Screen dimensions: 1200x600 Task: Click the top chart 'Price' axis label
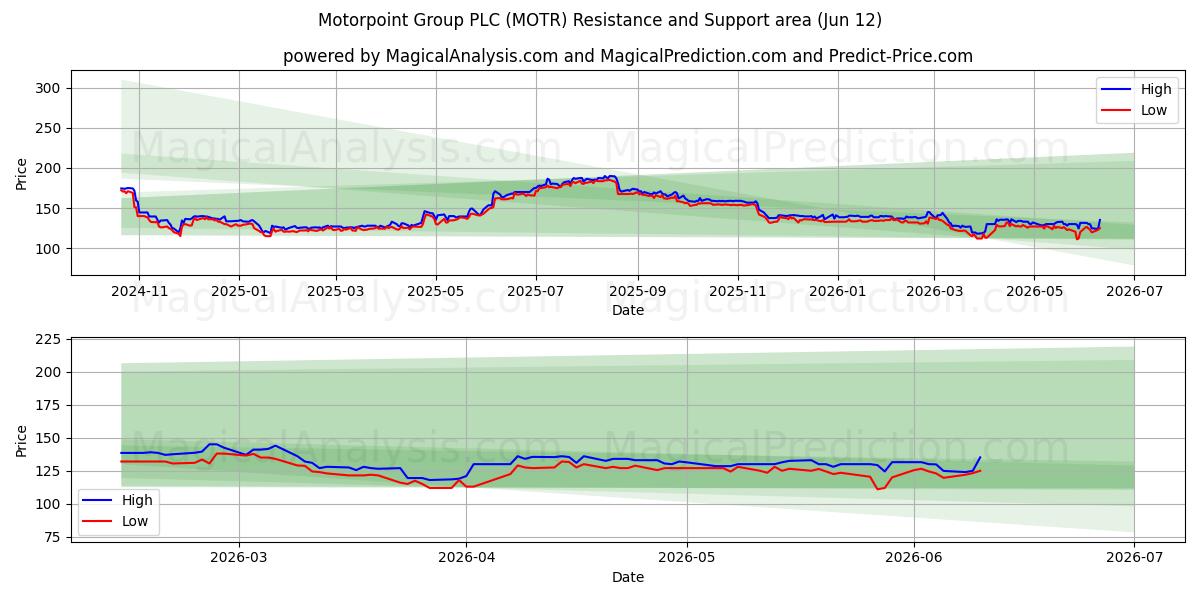[22, 173]
